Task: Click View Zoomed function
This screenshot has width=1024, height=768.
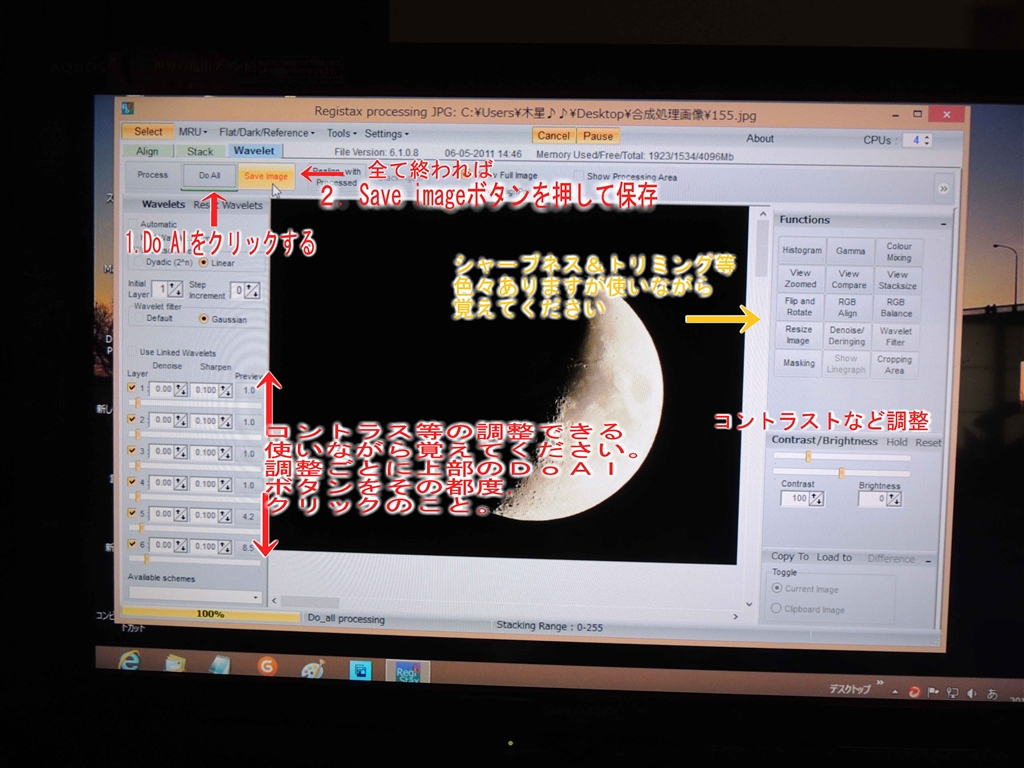Action: pos(800,278)
